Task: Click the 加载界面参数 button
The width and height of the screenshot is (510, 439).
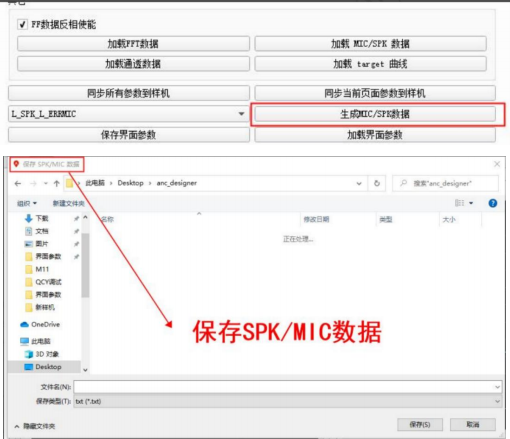Action: tap(375, 135)
